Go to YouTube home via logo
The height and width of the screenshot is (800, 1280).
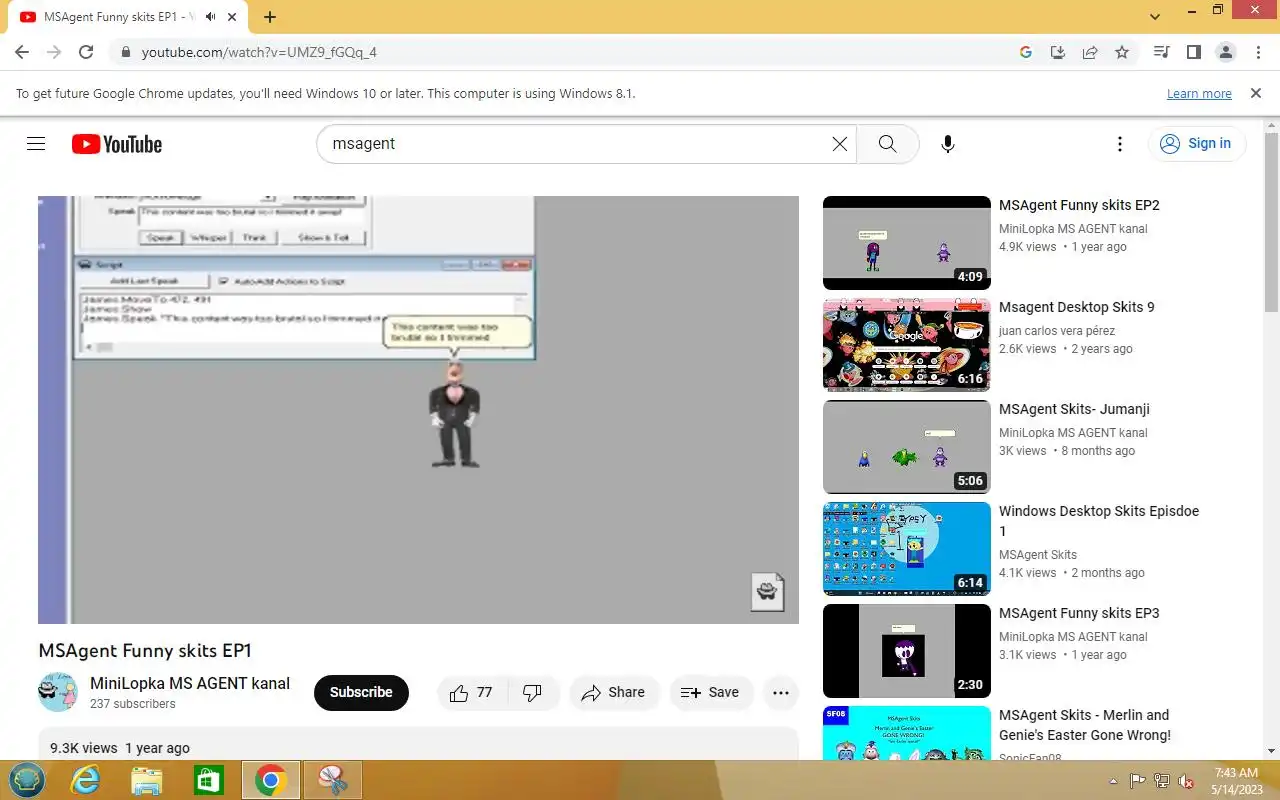click(x=117, y=144)
